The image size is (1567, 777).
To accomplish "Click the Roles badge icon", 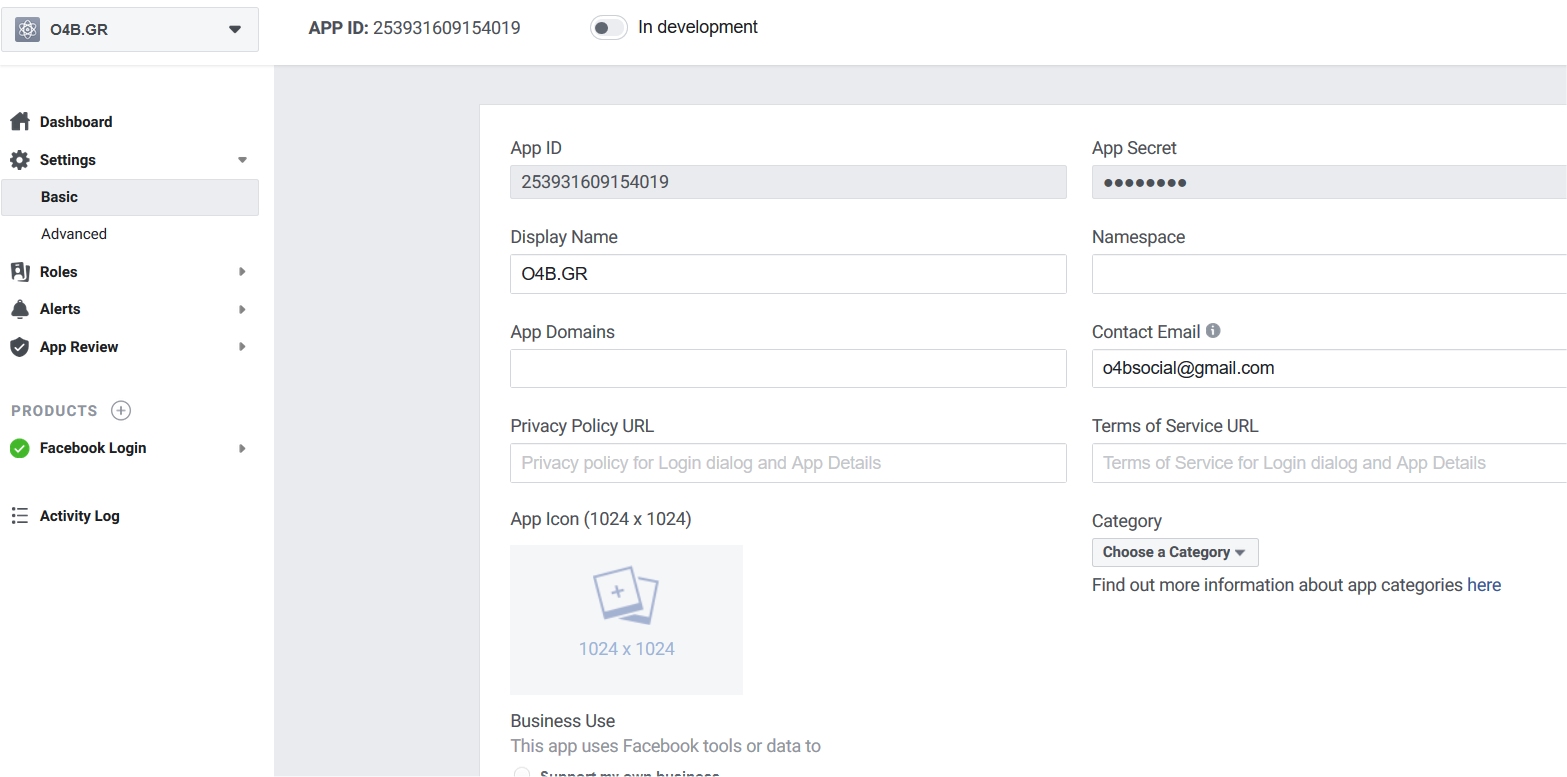I will tap(19, 272).
